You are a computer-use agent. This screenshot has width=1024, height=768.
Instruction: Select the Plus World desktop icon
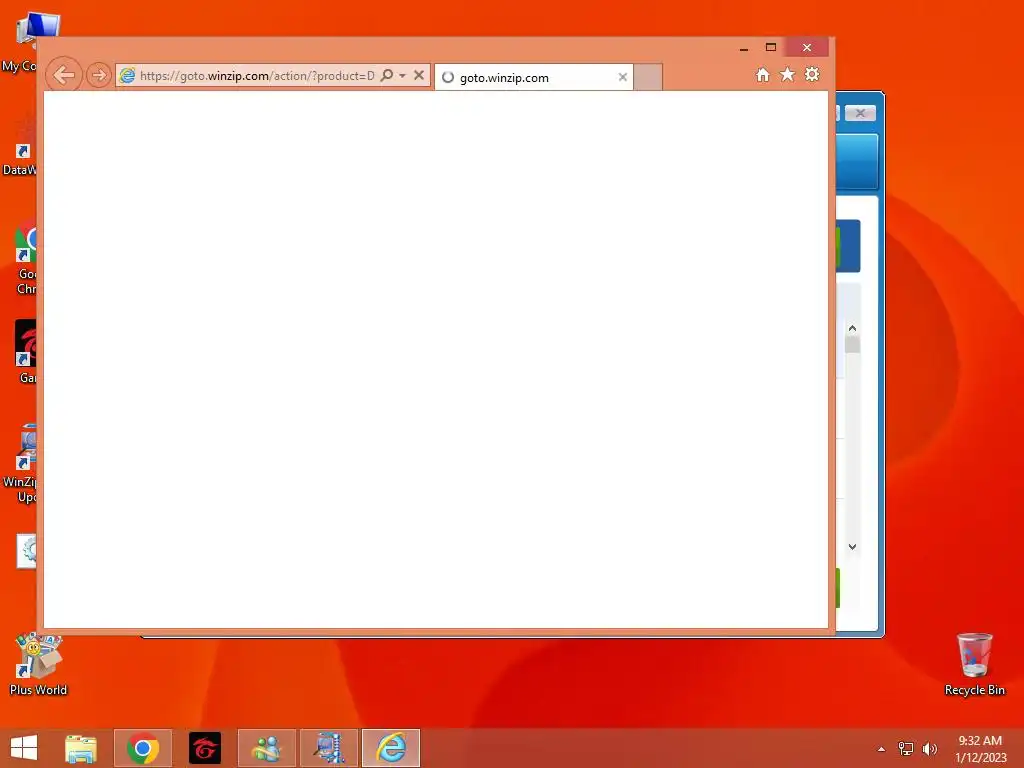(39, 664)
